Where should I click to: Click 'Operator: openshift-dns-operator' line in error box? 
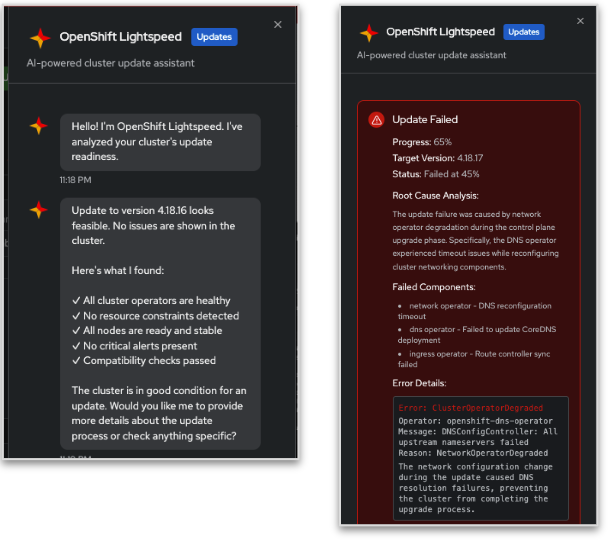[475, 421]
